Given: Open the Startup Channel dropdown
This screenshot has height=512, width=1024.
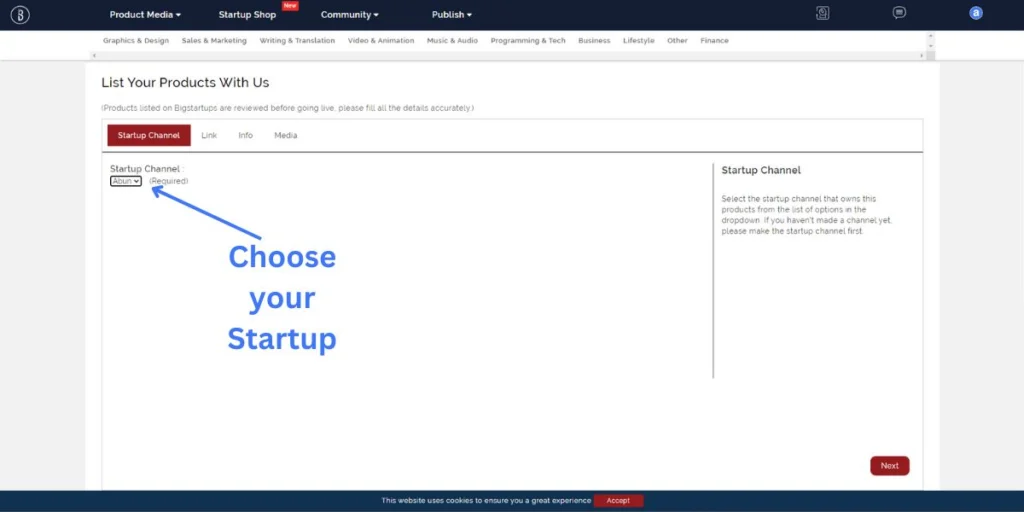Looking at the screenshot, I should point(126,181).
